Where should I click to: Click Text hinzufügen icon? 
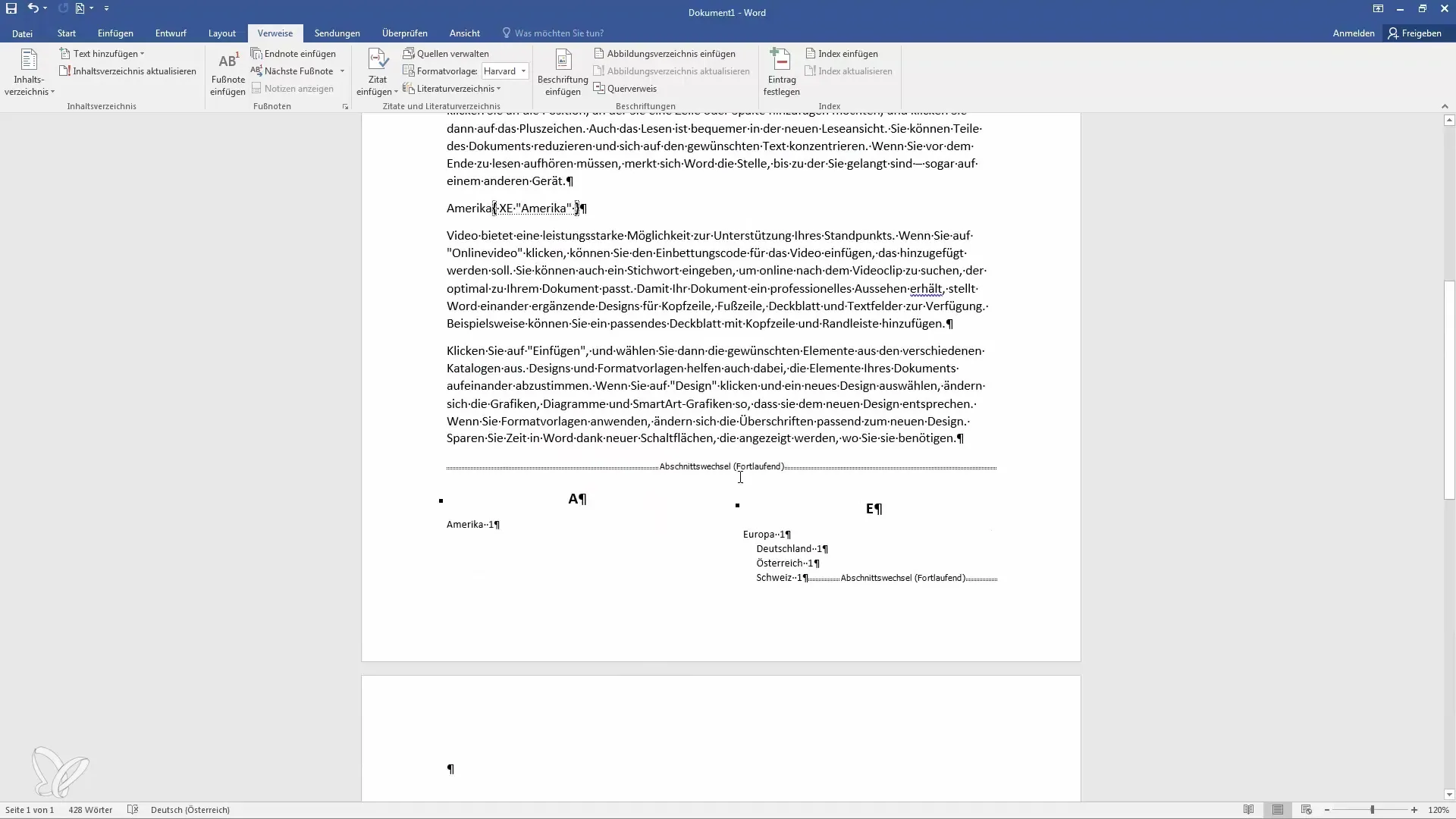pyautogui.click(x=65, y=54)
